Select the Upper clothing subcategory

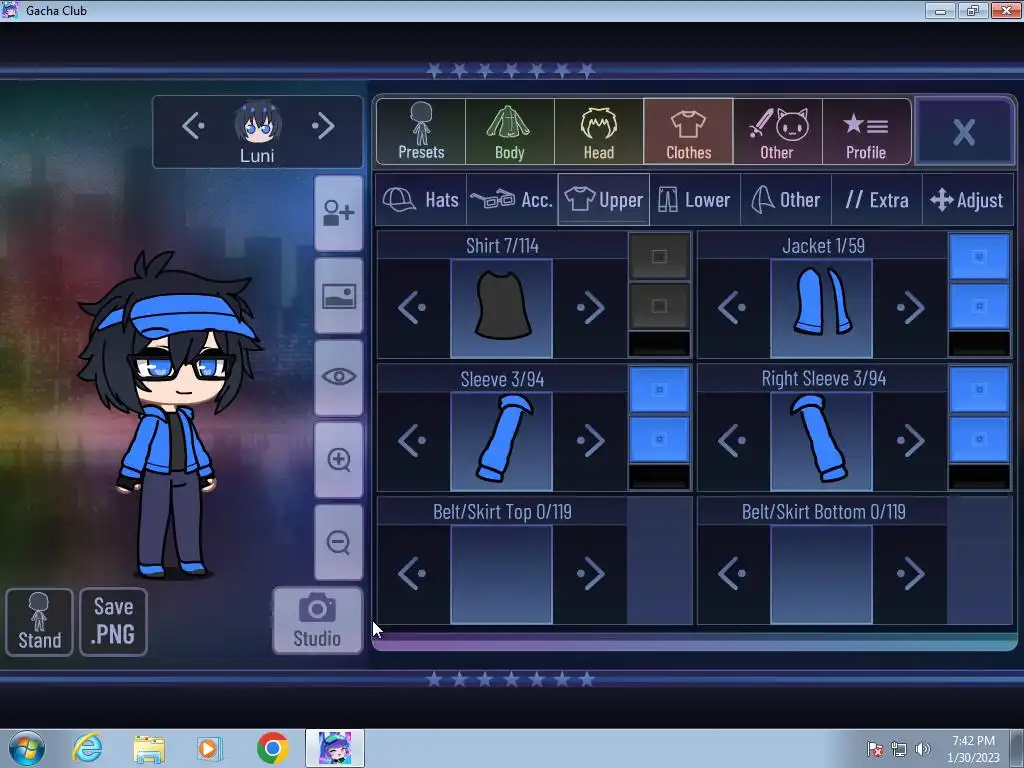tap(603, 199)
